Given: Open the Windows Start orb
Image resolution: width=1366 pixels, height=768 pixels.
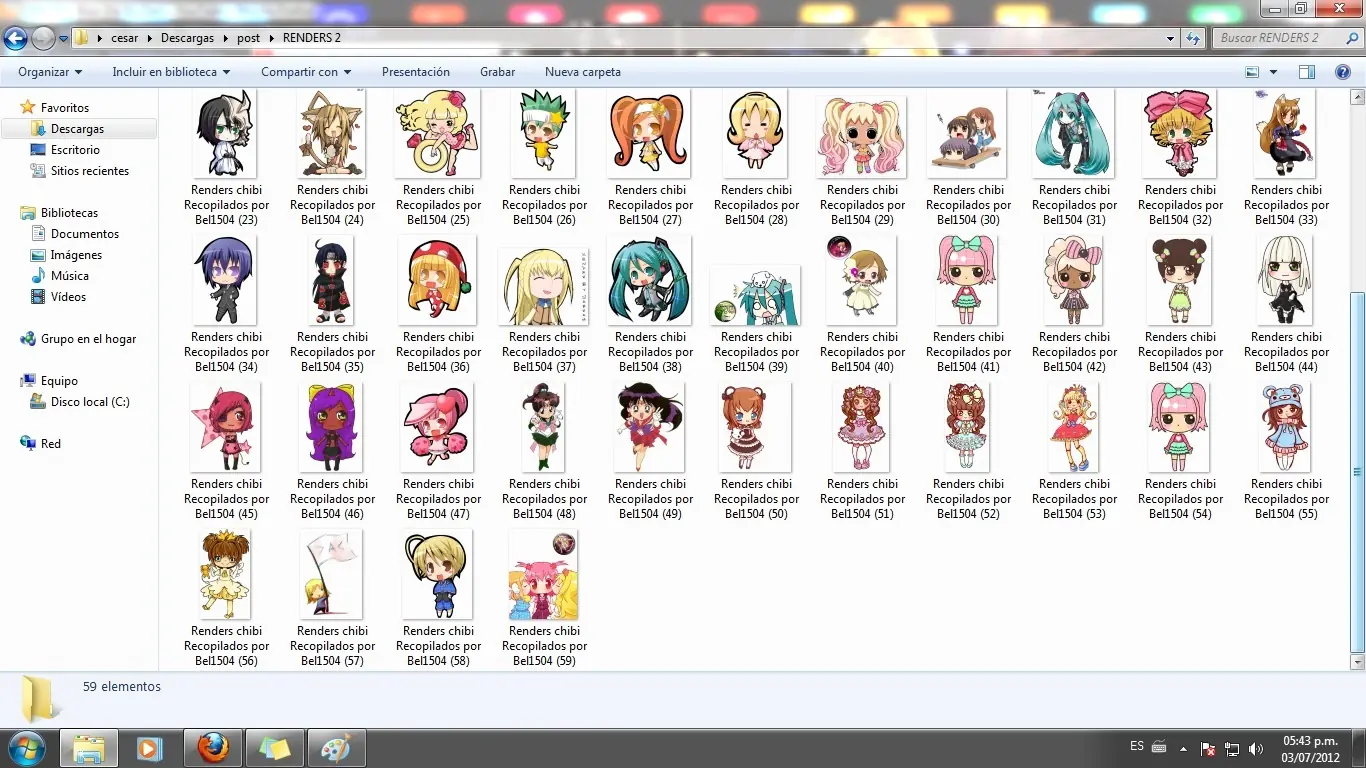Looking at the screenshot, I should point(27,748).
